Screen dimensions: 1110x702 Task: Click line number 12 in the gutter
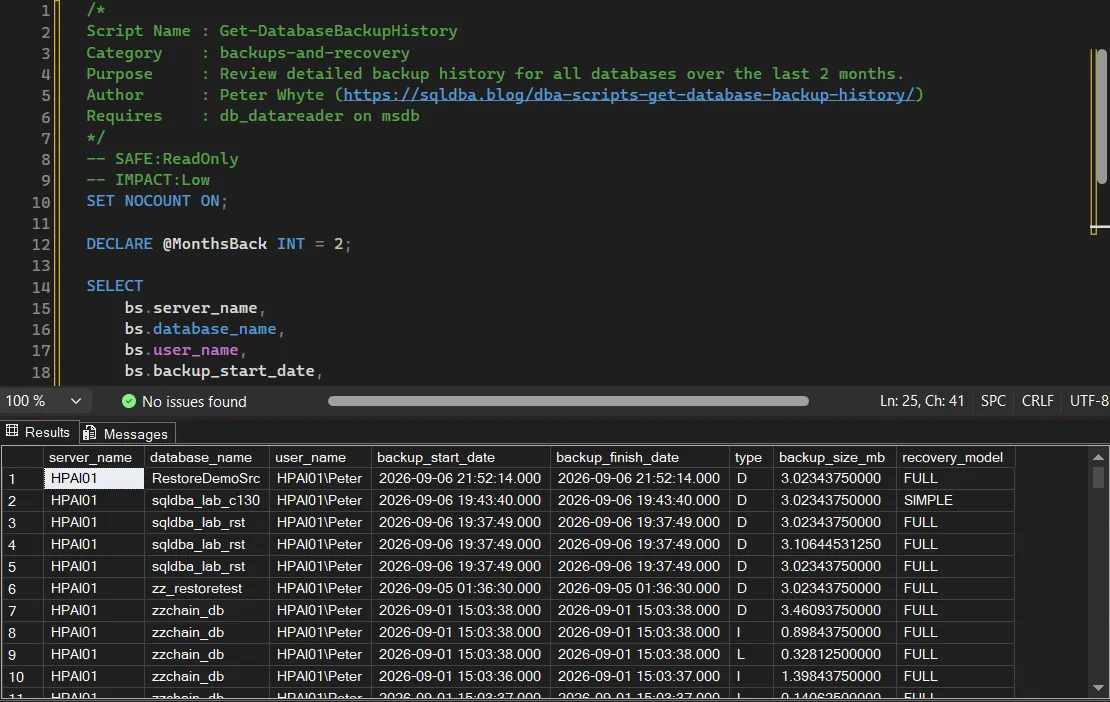pos(41,245)
